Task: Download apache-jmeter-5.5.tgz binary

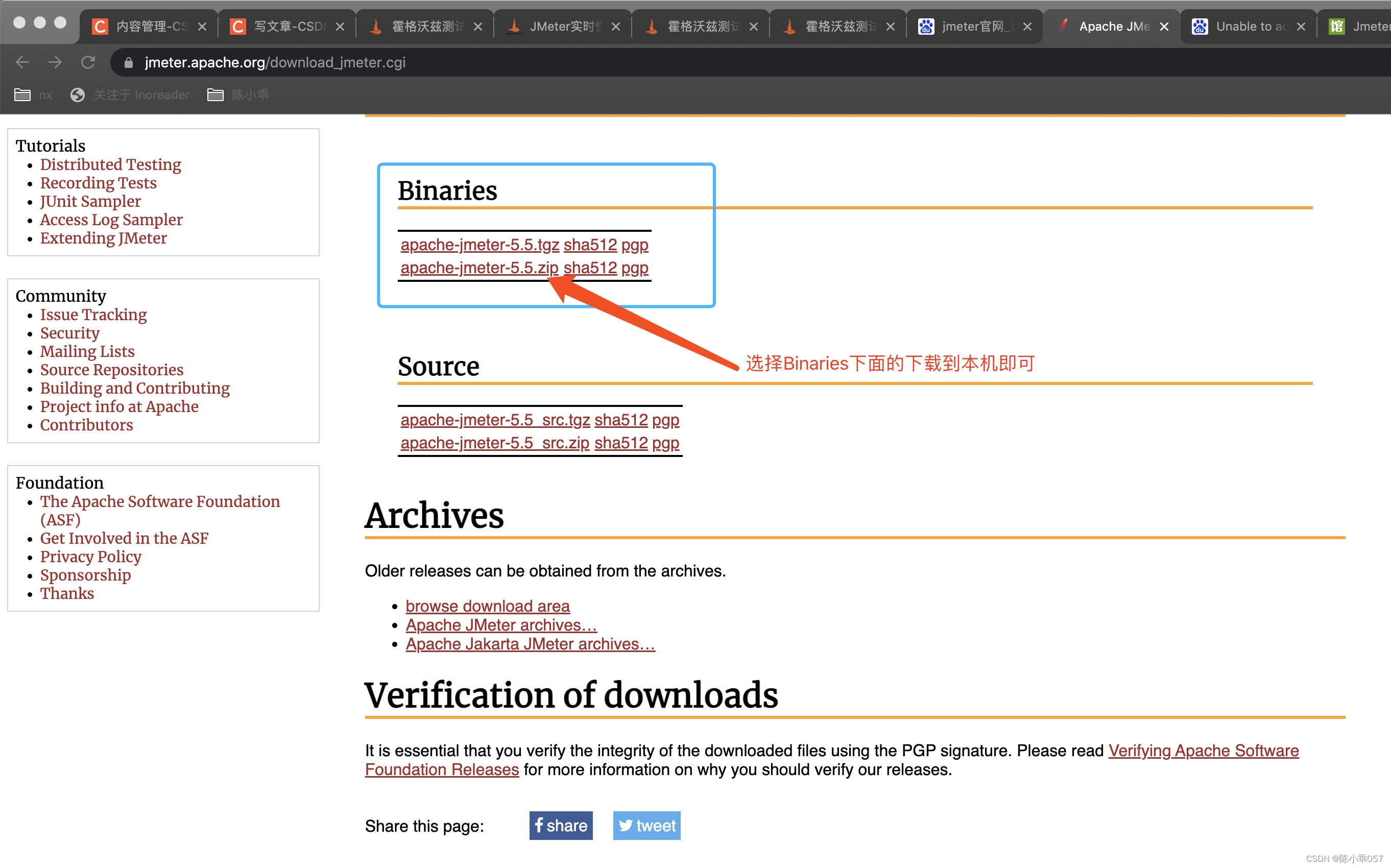Action: pyautogui.click(x=480, y=245)
